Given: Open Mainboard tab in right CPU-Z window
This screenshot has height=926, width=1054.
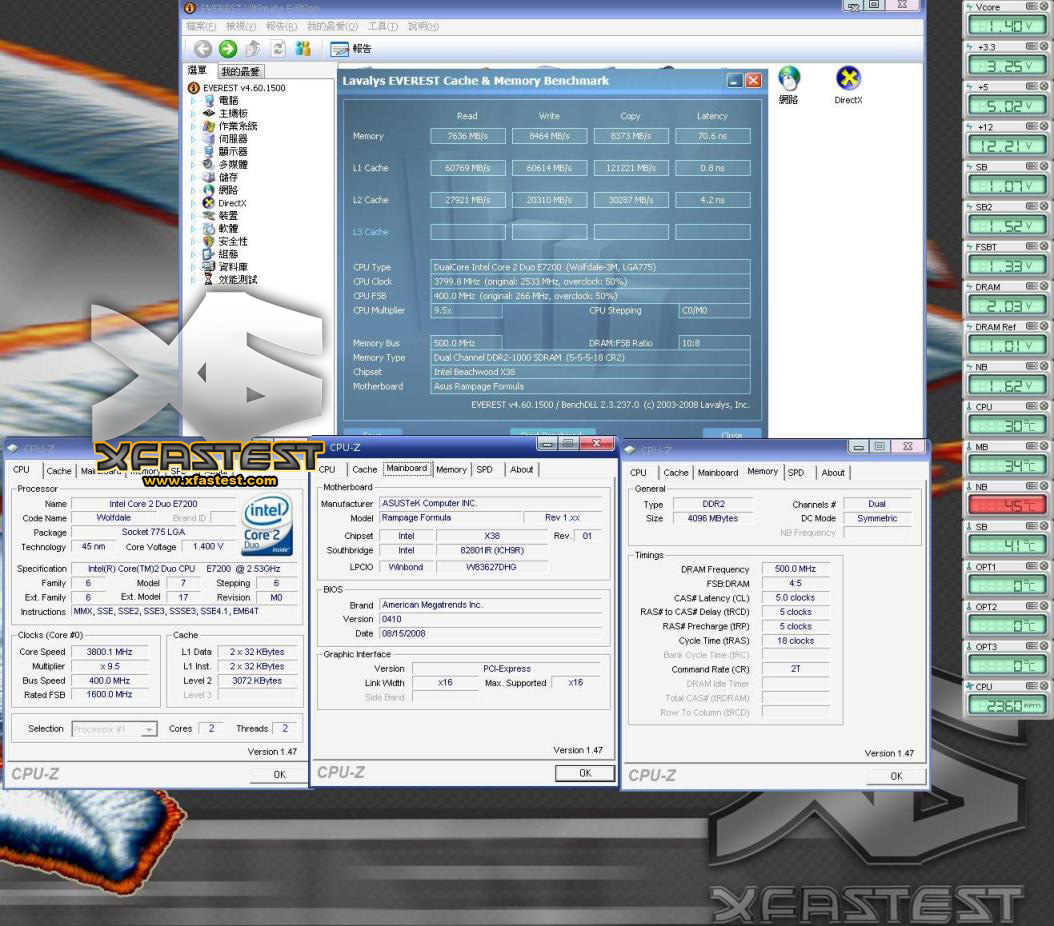Looking at the screenshot, I should (718, 473).
